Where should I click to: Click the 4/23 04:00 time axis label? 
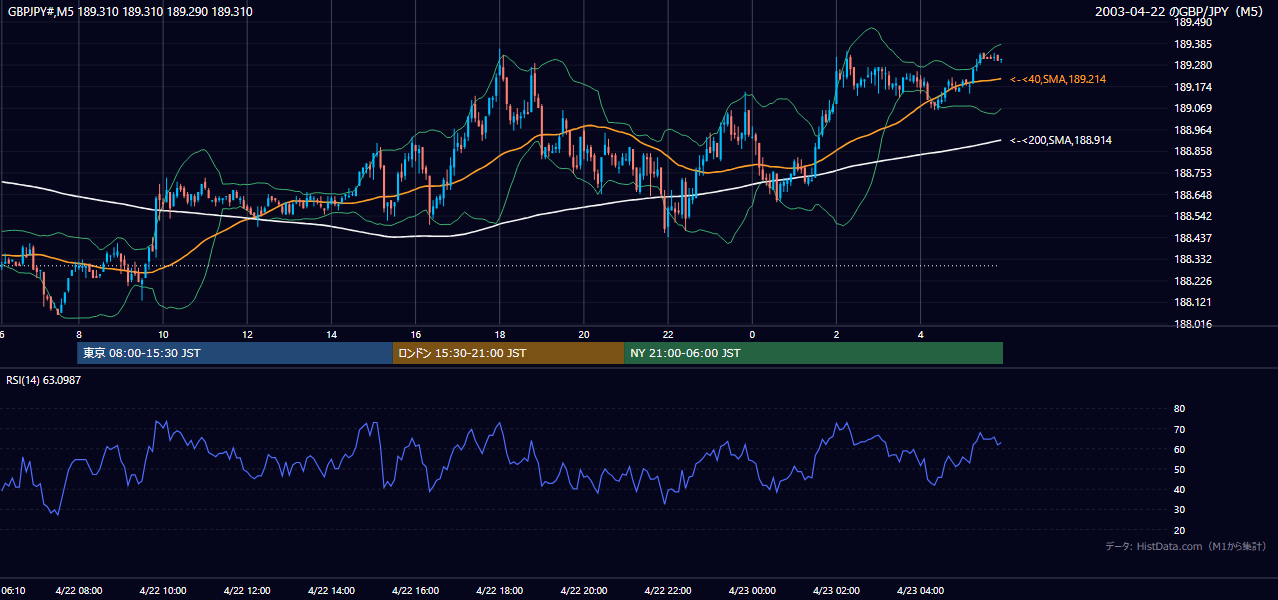pyautogui.click(x=920, y=591)
